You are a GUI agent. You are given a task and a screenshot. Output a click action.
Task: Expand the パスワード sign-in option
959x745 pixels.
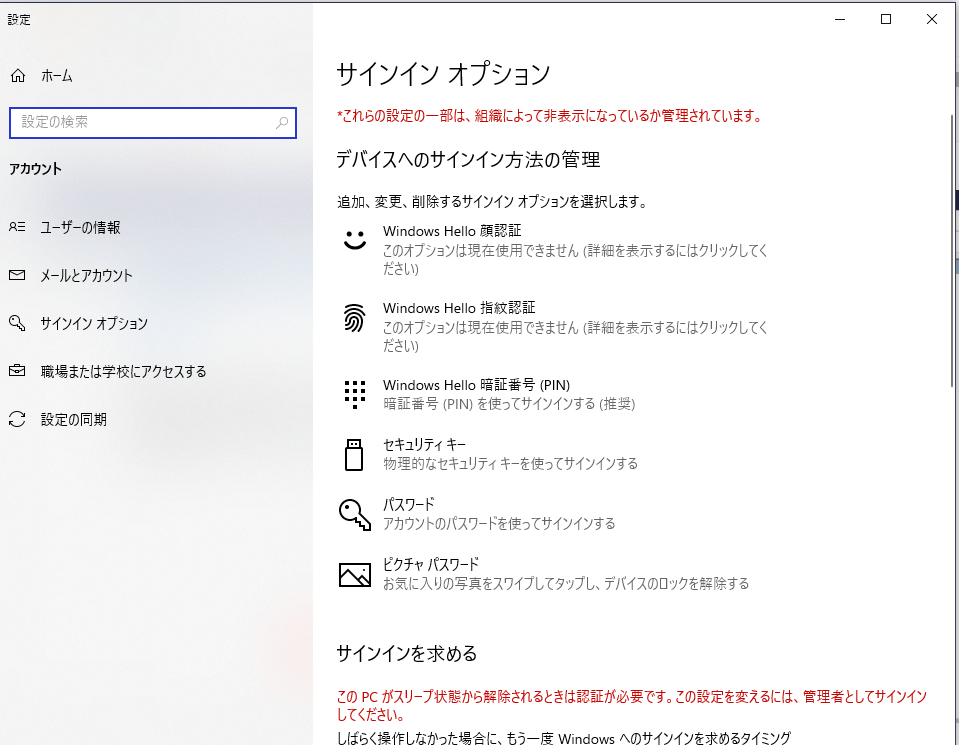554,514
